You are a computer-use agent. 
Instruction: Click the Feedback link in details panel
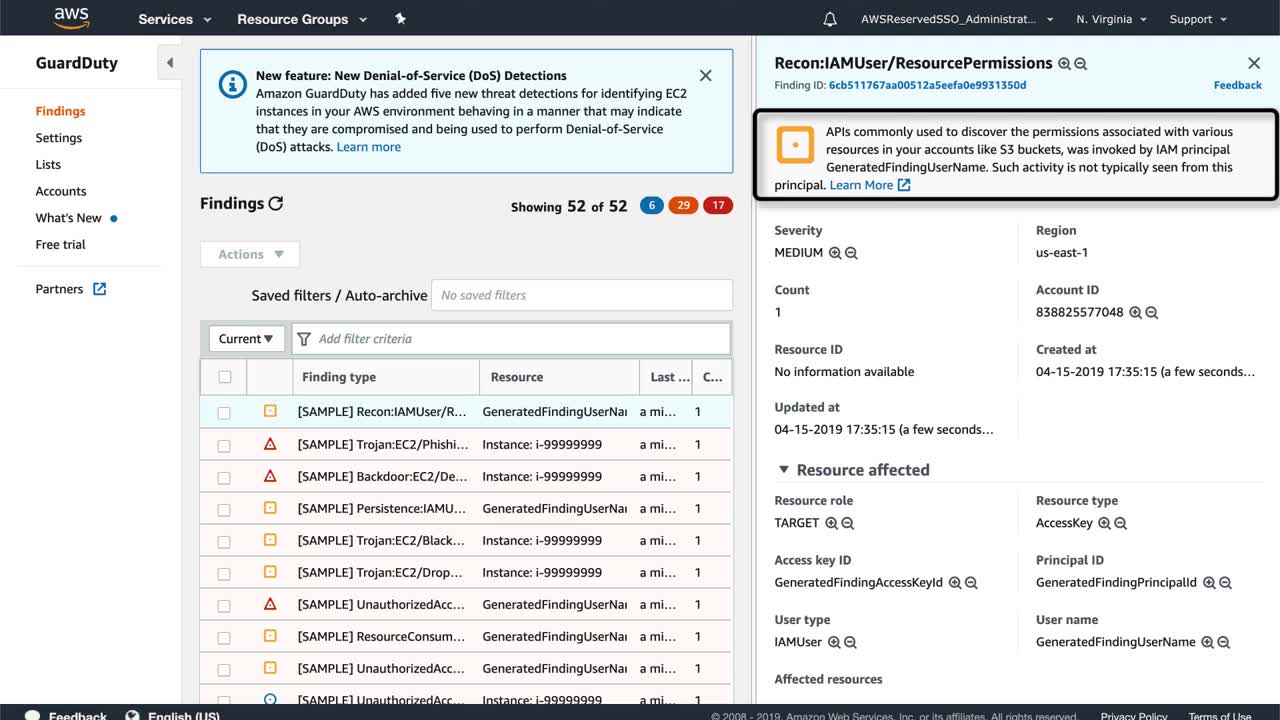pyautogui.click(x=1237, y=85)
